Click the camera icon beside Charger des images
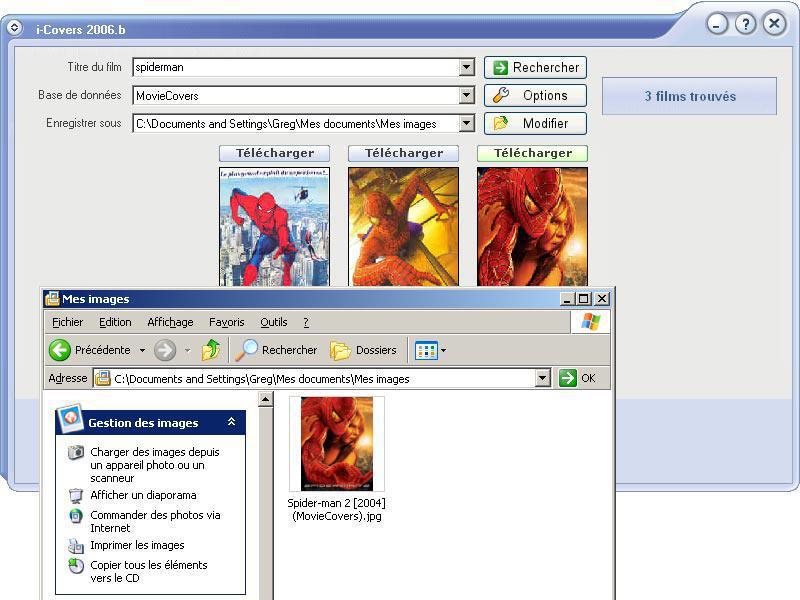The width and height of the screenshot is (800, 600). coord(76,452)
